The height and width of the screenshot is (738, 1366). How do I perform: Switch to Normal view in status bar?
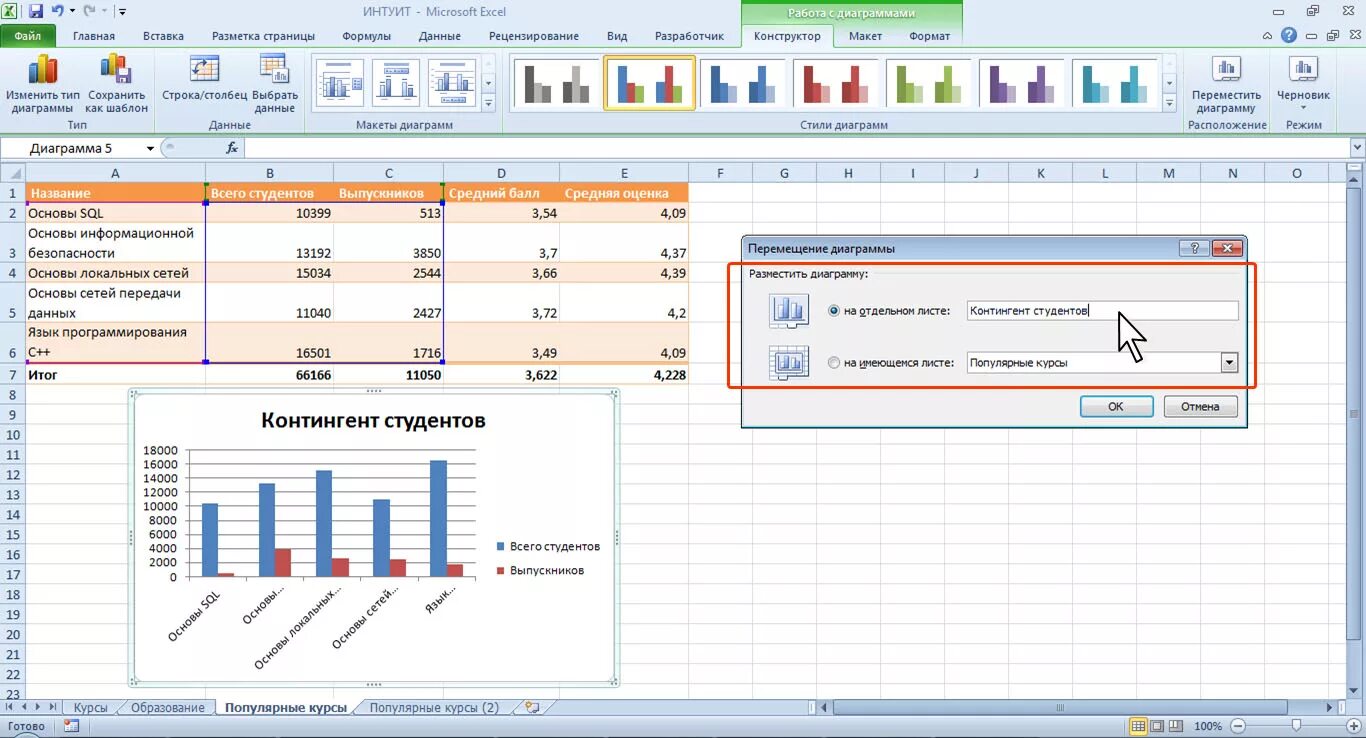coord(1138,726)
